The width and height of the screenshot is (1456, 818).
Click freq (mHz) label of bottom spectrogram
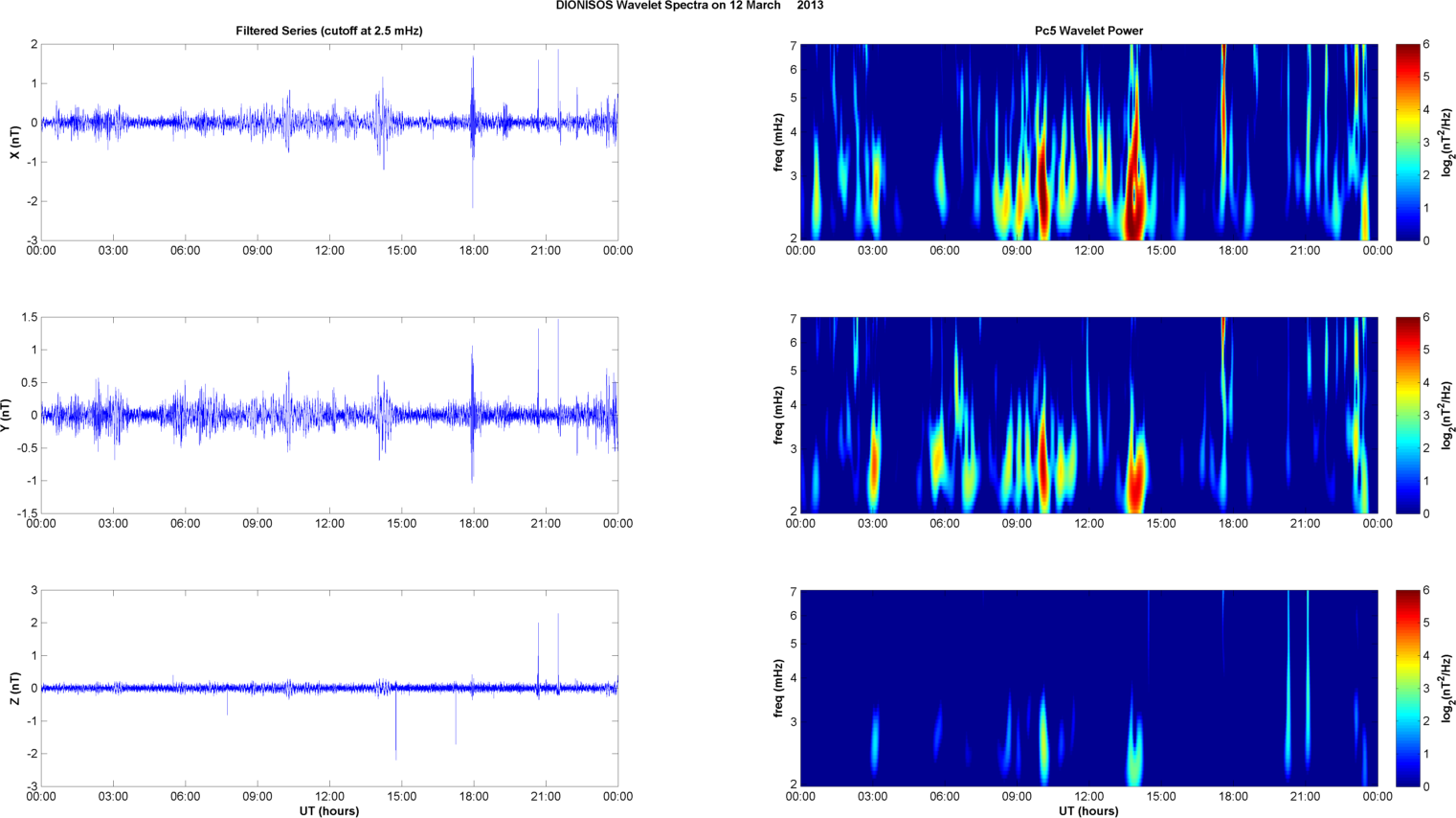[779, 688]
